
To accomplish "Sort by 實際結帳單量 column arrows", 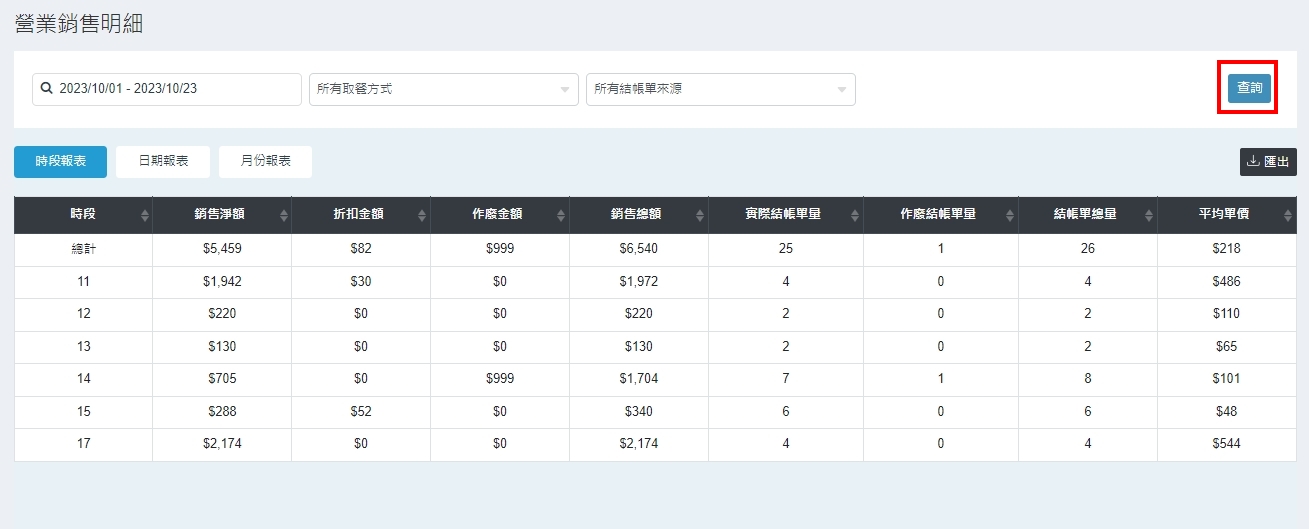I will coord(856,215).
